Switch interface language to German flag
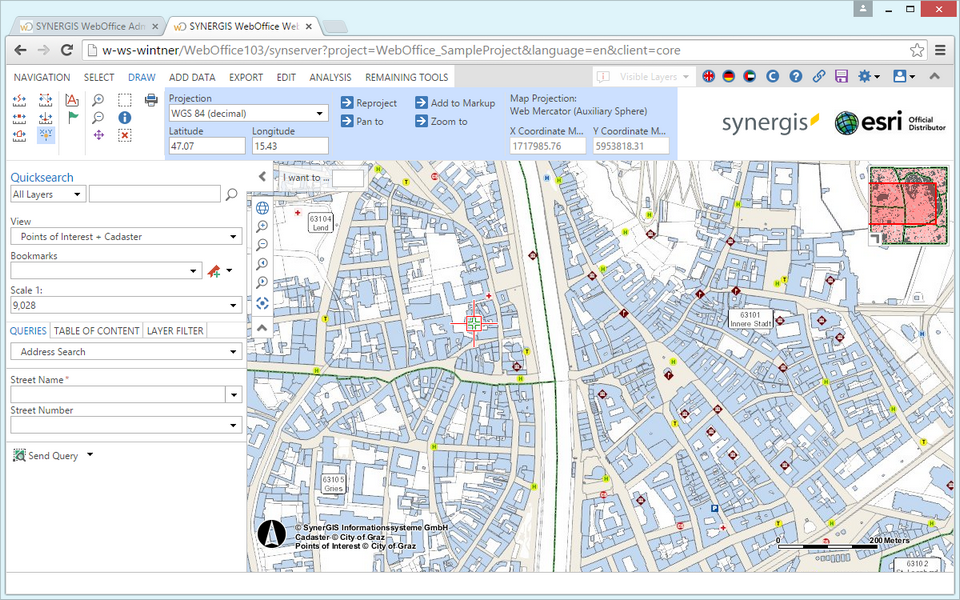The image size is (960, 600). tap(729, 75)
